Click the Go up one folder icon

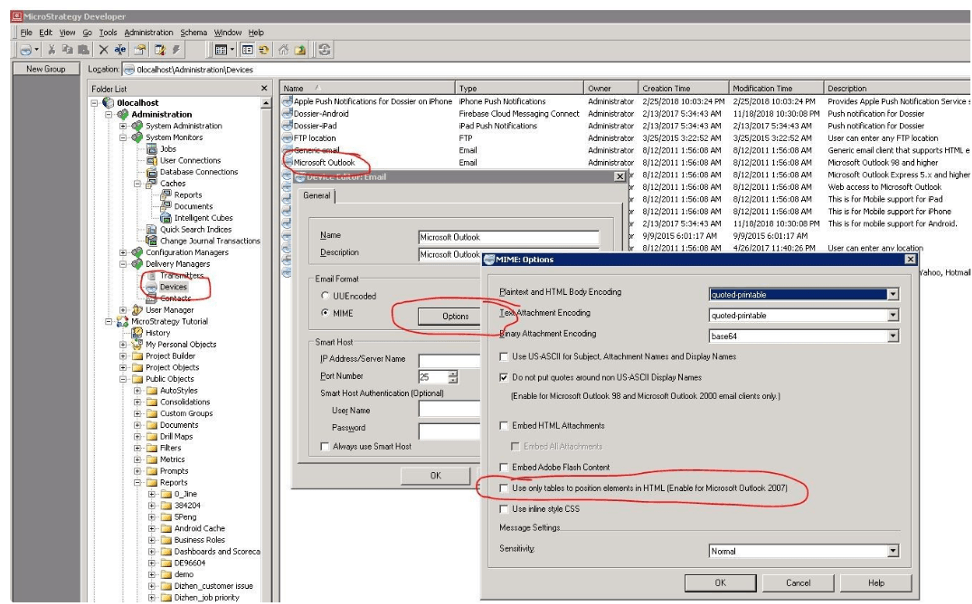(299, 50)
